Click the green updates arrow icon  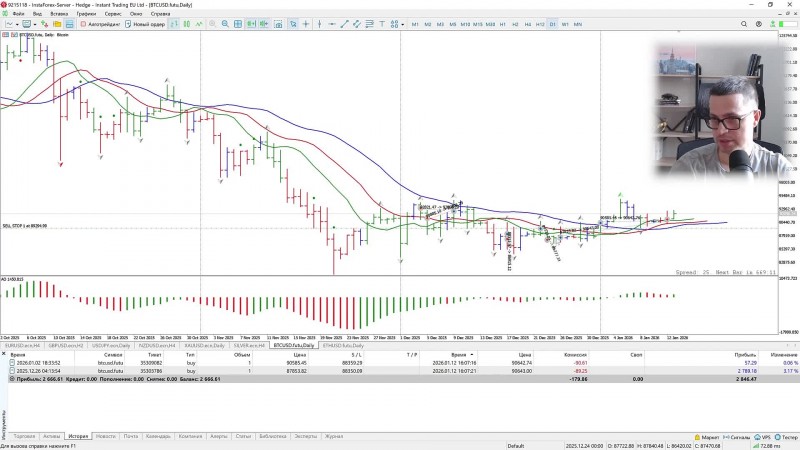point(773,24)
